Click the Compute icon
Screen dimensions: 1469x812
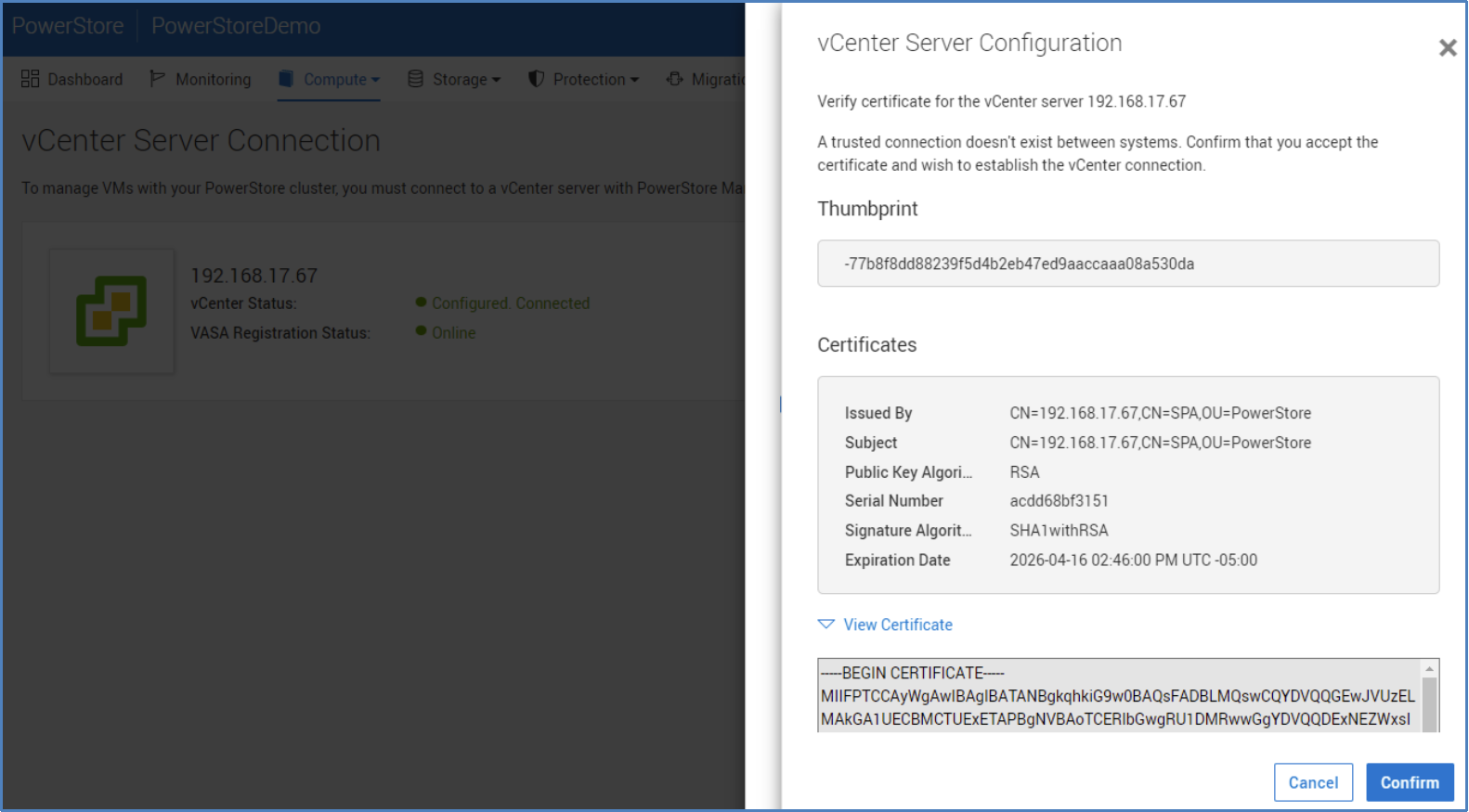pyautogui.click(x=286, y=79)
